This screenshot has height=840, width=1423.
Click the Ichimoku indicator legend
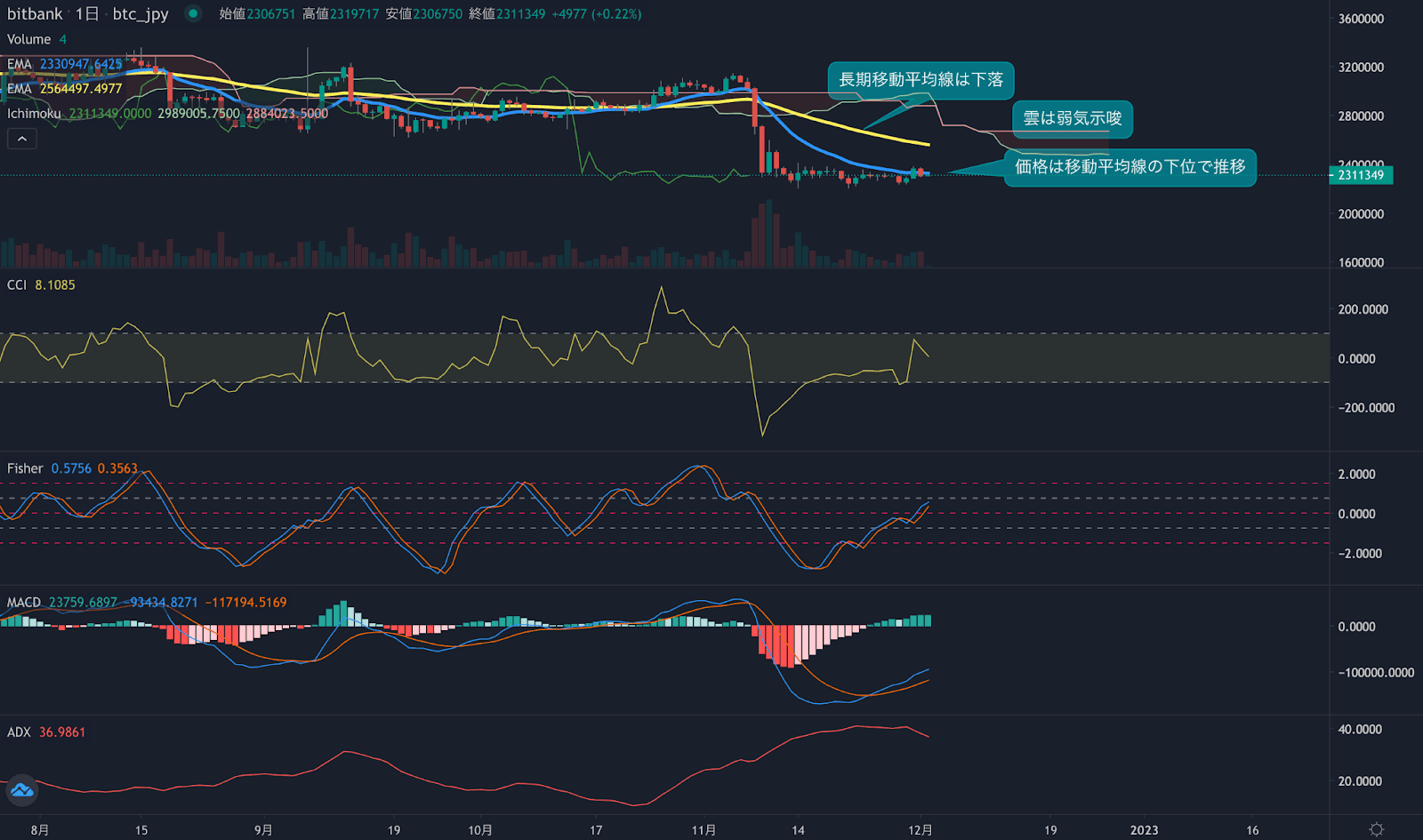pyautogui.click(x=35, y=114)
